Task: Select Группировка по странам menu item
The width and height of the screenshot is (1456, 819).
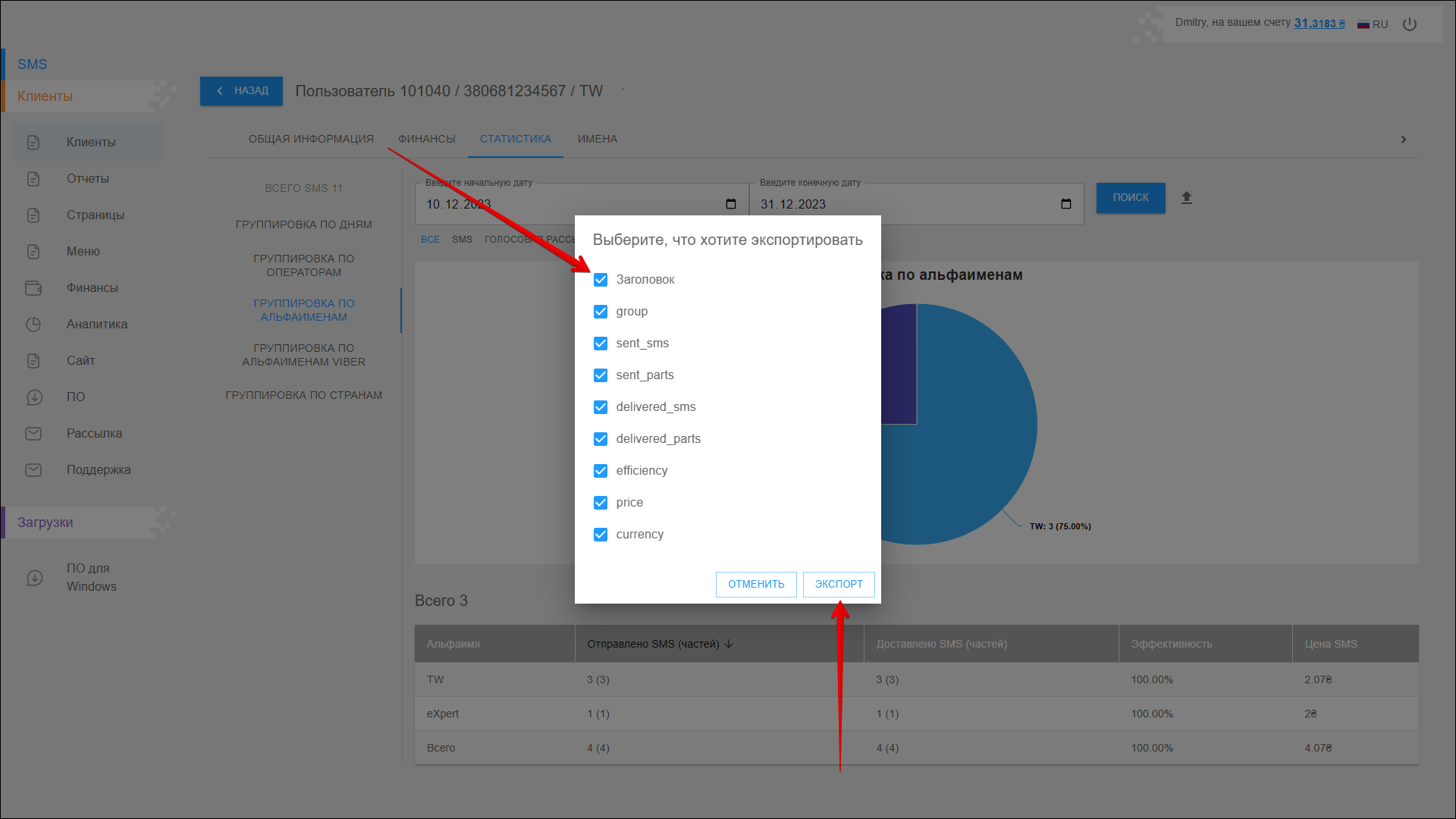Action: pos(303,395)
